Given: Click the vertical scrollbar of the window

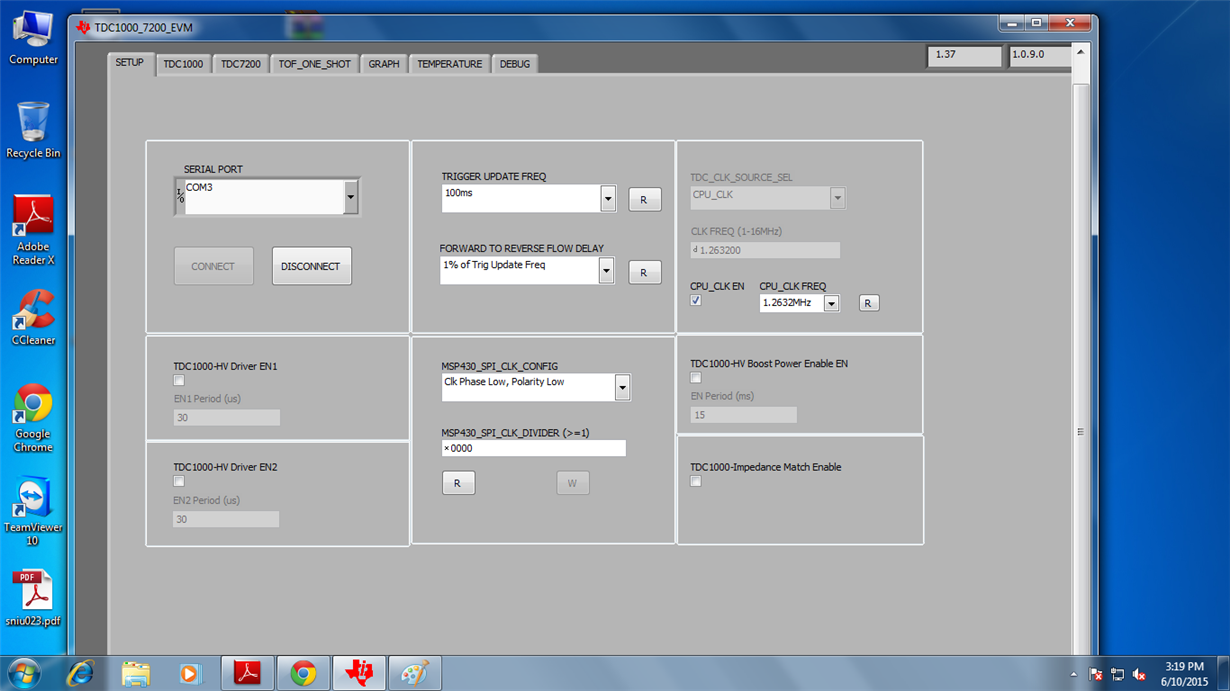Looking at the screenshot, I should pyautogui.click(x=1080, y=350).
